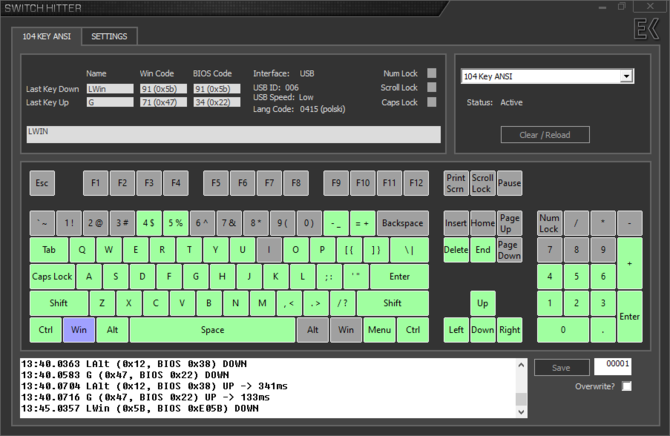Click the LWIN typed-keys text box
Image resolution: width=670 pixels, height=436 pixels.
pyautogui.click(x=233, y=134)
